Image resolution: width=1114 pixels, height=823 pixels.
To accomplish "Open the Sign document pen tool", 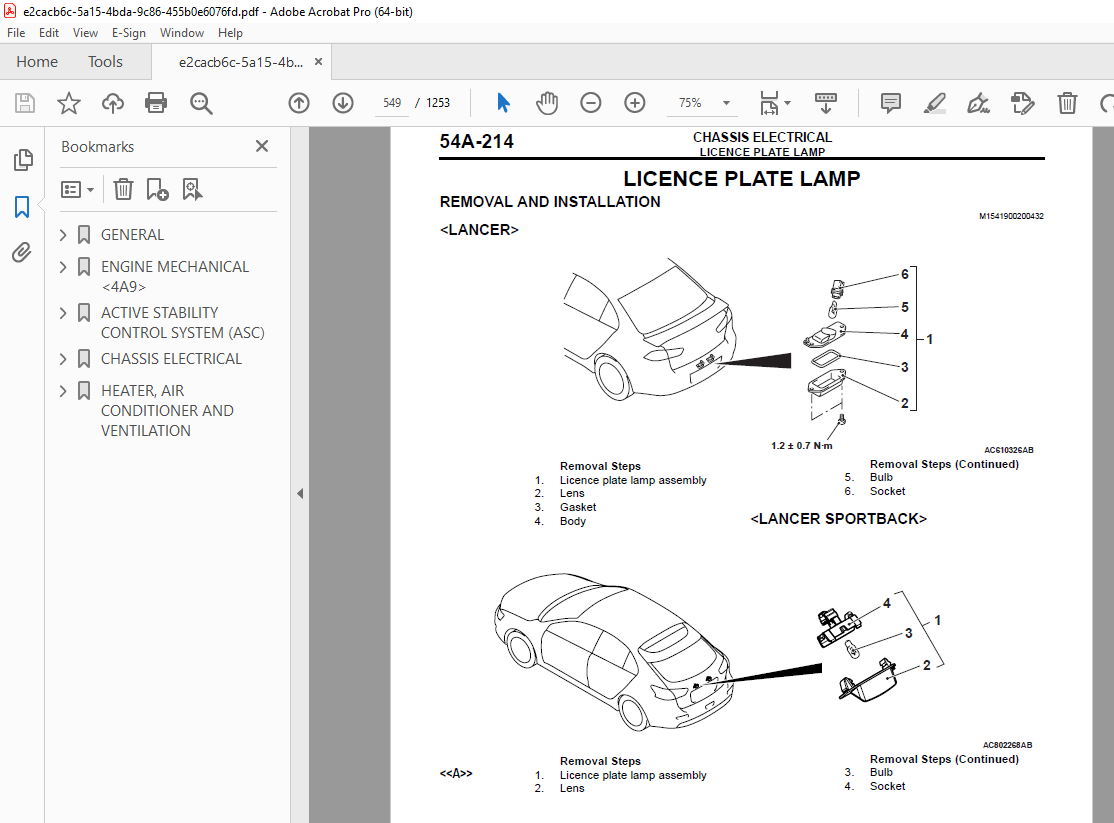I will tap(978, 103).
